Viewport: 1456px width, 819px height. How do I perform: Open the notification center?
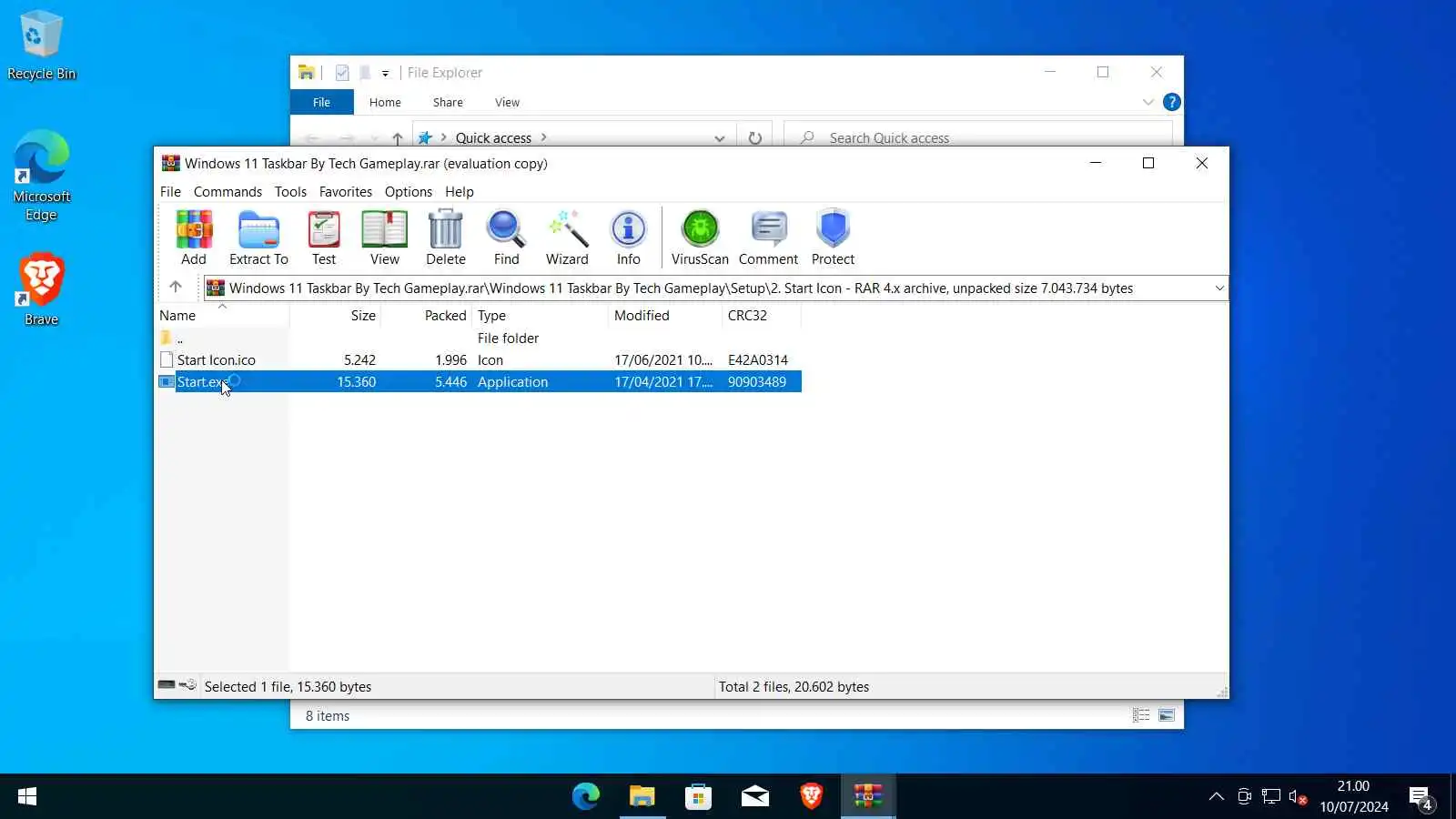[1421, 797]
